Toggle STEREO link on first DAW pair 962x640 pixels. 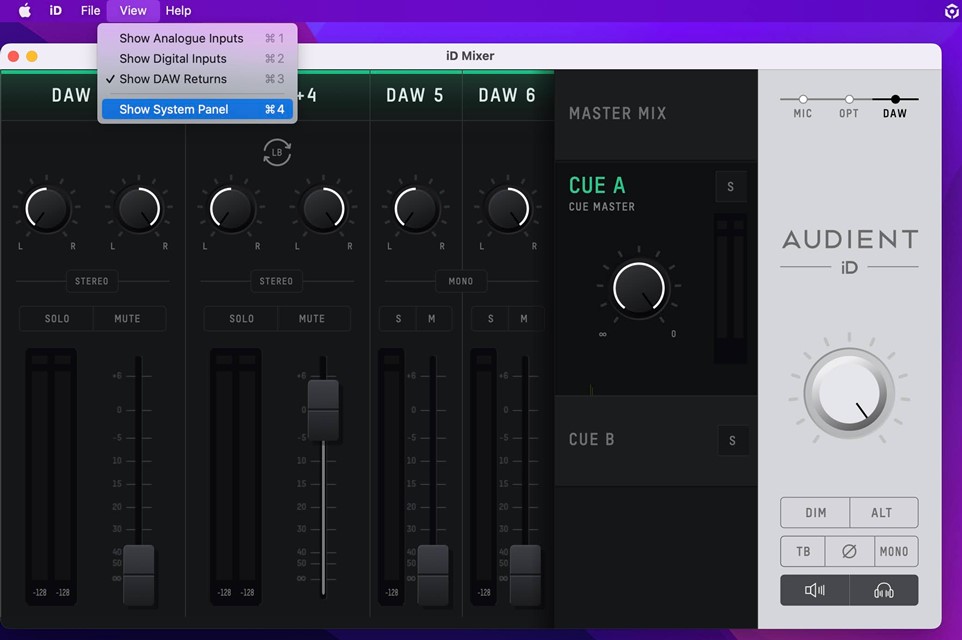(91, 281)
